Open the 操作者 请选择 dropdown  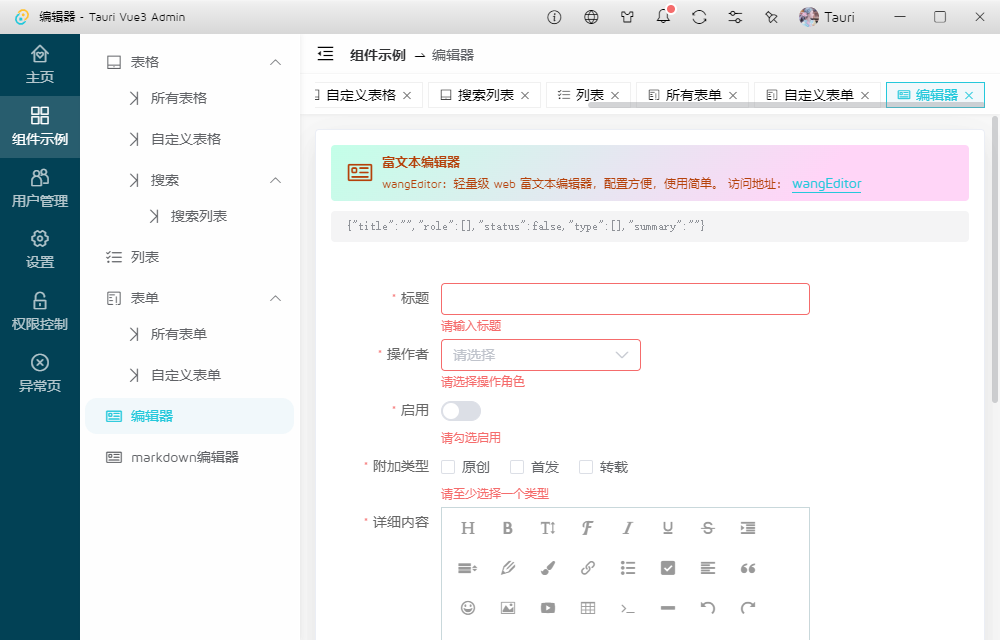click(x=541, y=355)
